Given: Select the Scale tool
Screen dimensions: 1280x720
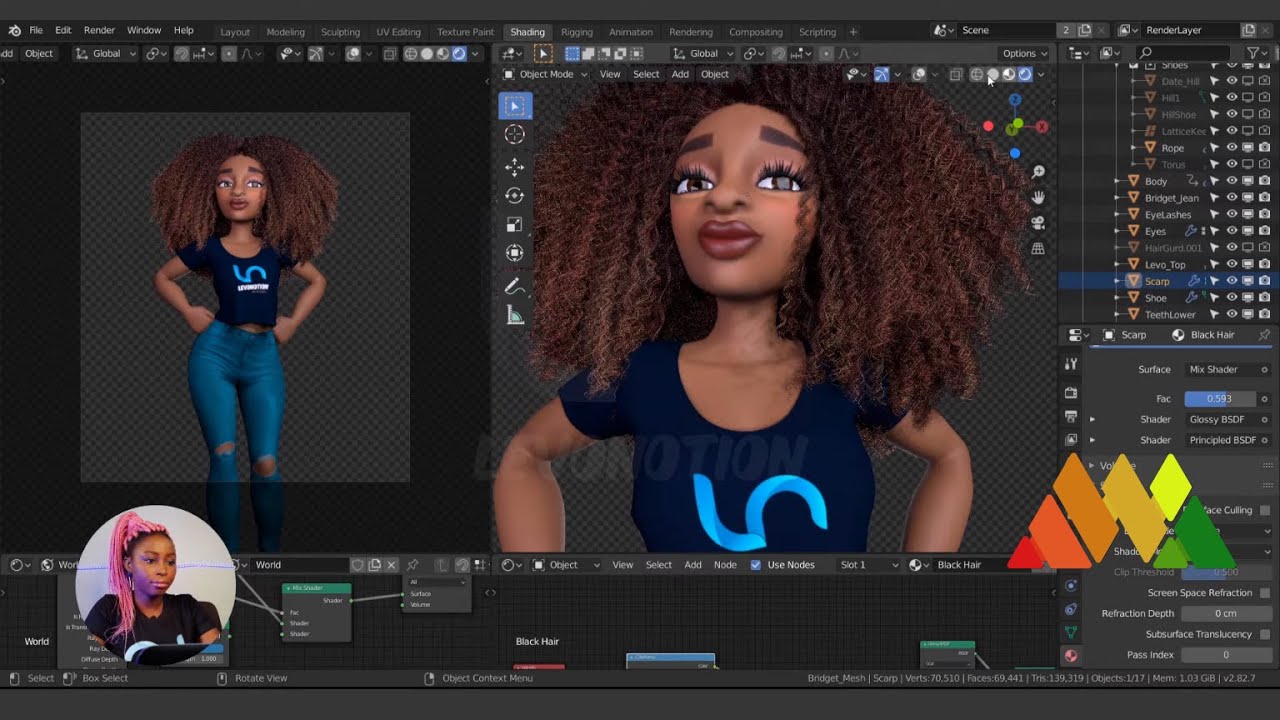Looking at the screenshot, I should pyautogui.click(x=515, y=225).
